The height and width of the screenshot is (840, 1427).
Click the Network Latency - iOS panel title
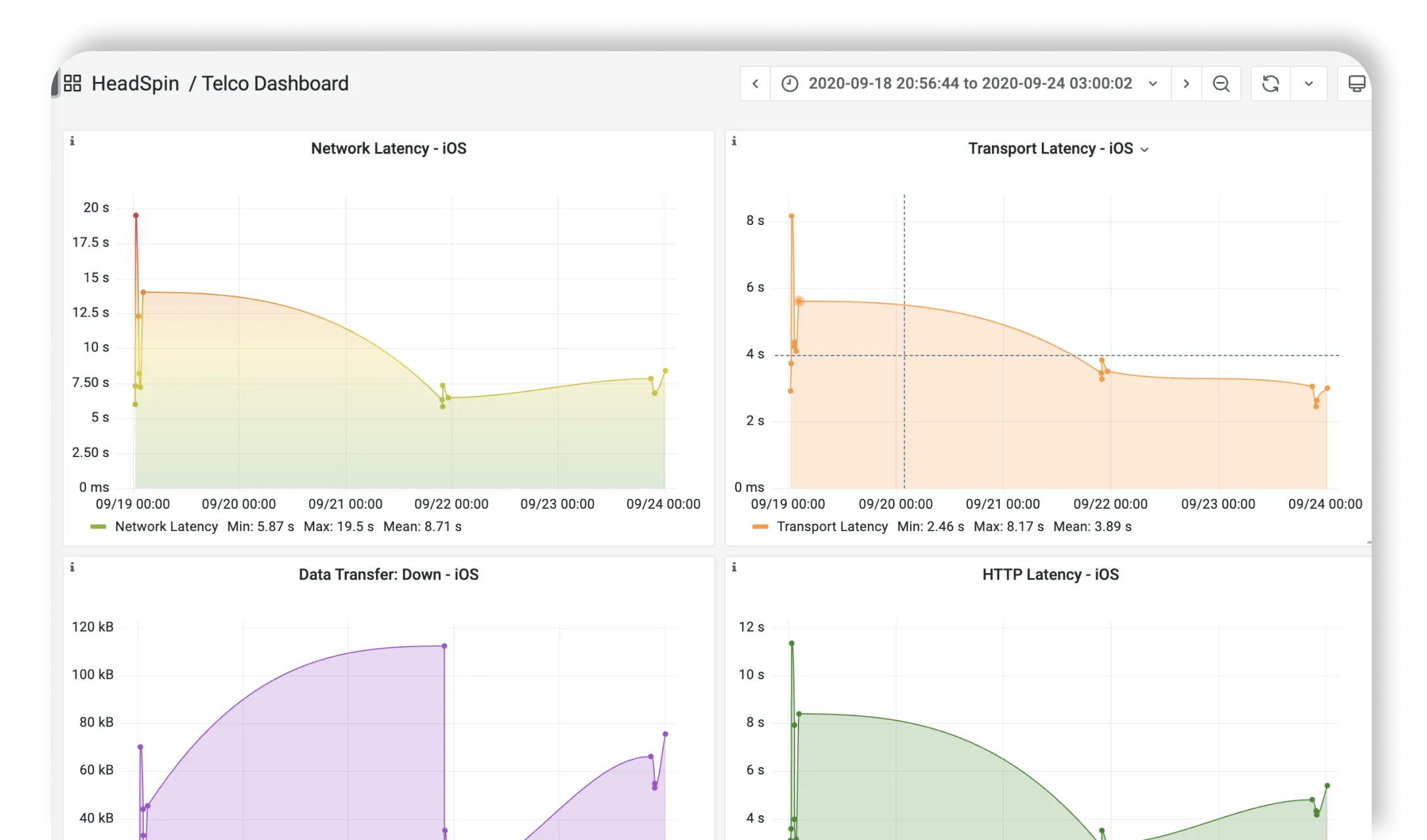(388, 149)
